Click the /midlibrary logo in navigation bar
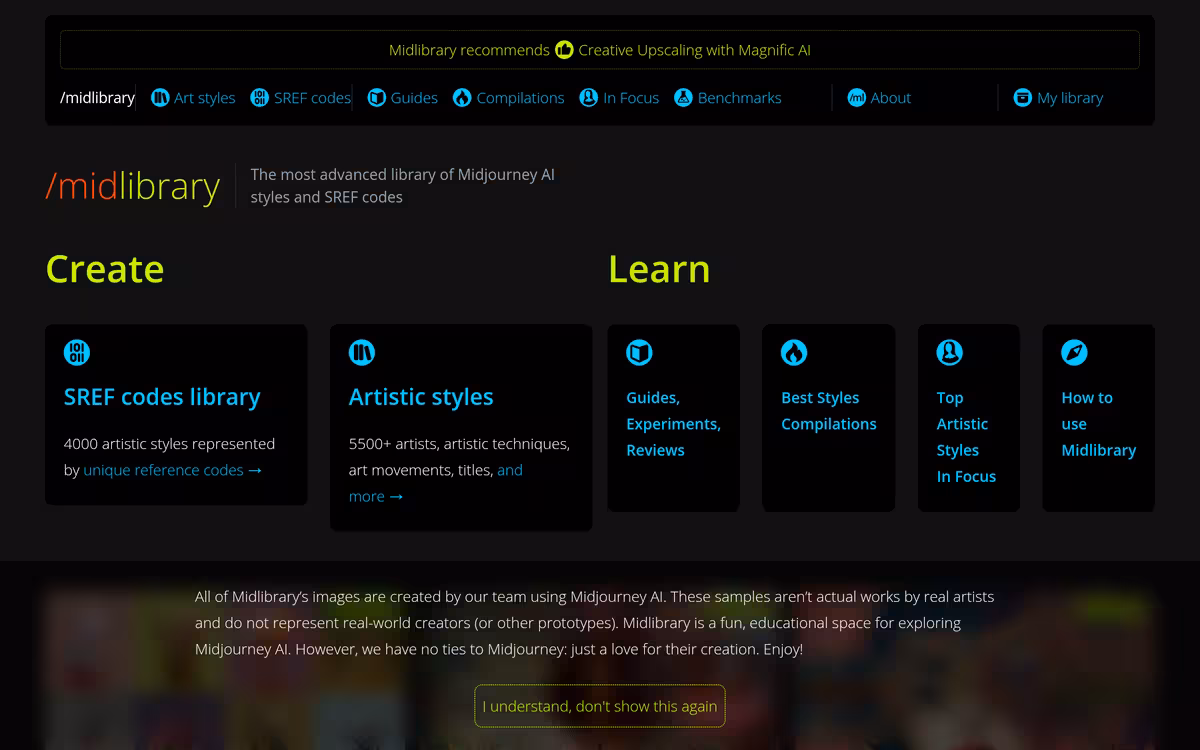The image size is (1200, 750). pyautogui.click(x=97, y=98)
